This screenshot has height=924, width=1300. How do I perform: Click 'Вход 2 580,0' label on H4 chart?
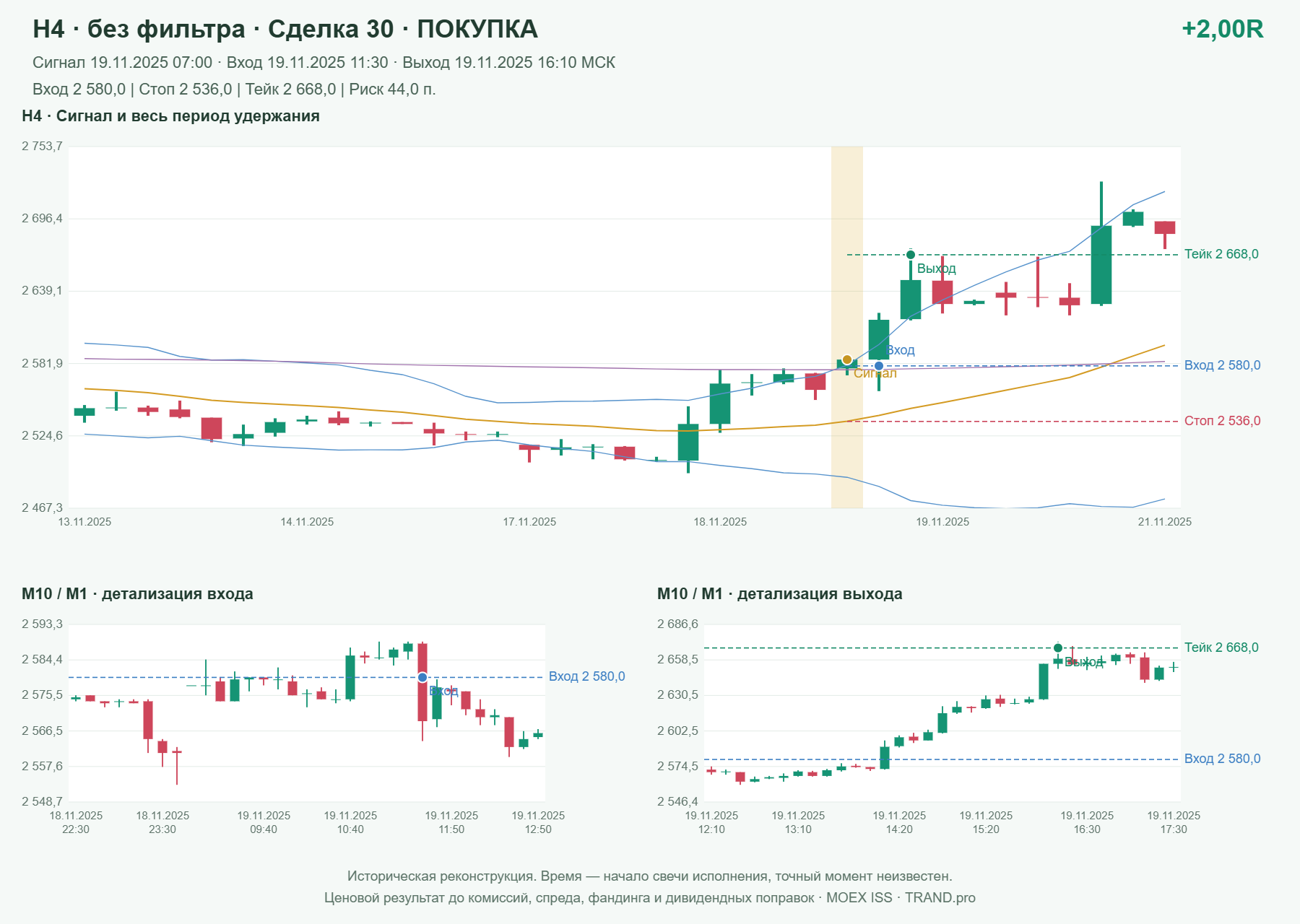1222,365
